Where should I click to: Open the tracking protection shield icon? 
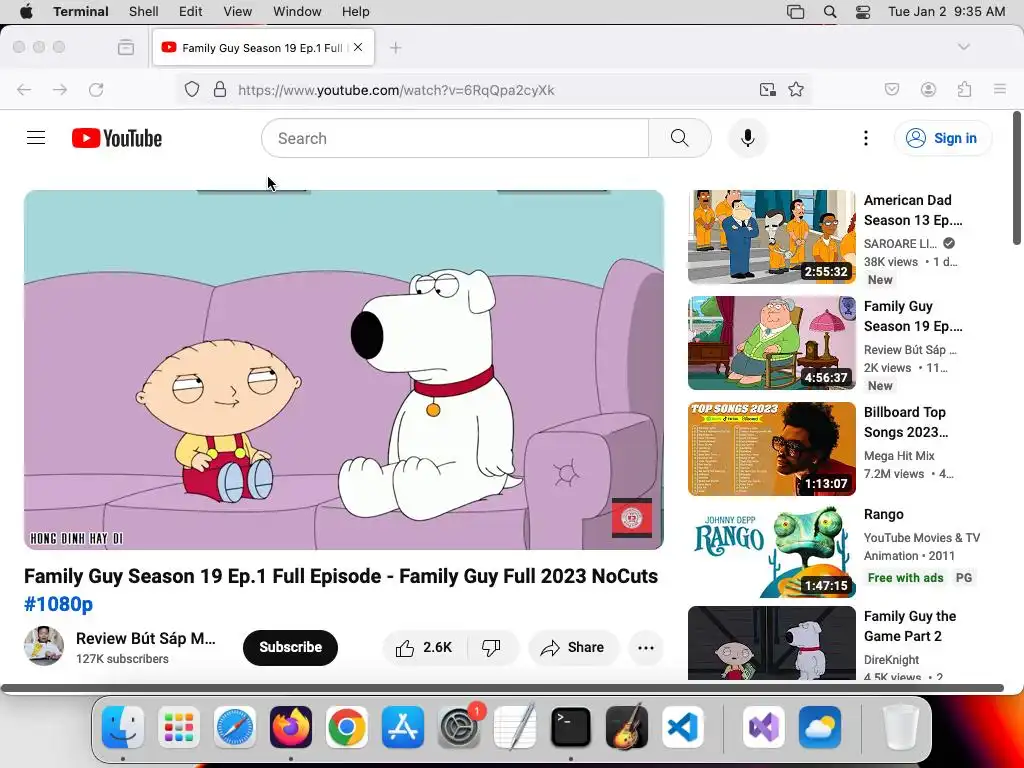pos(191,89)
